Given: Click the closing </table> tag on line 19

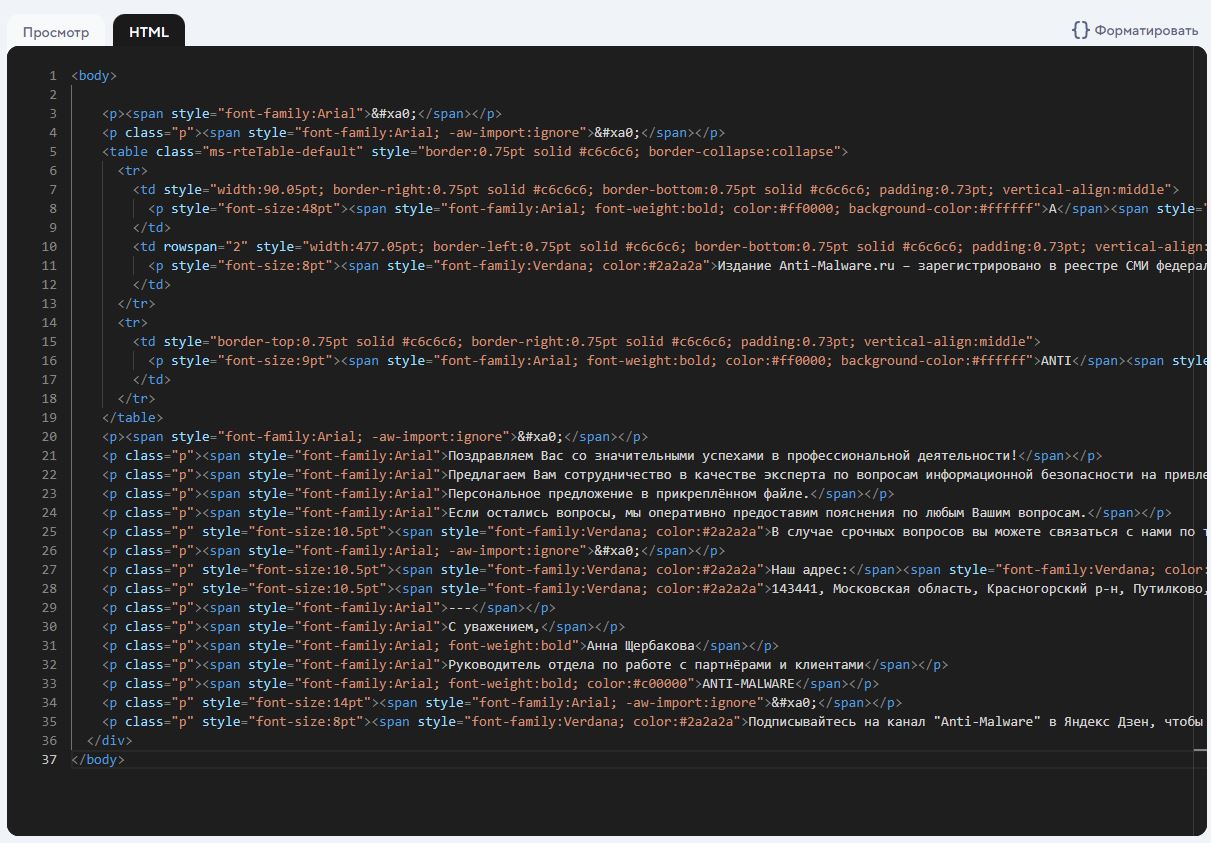Looking at the screenshot, I should coord(132,418).
